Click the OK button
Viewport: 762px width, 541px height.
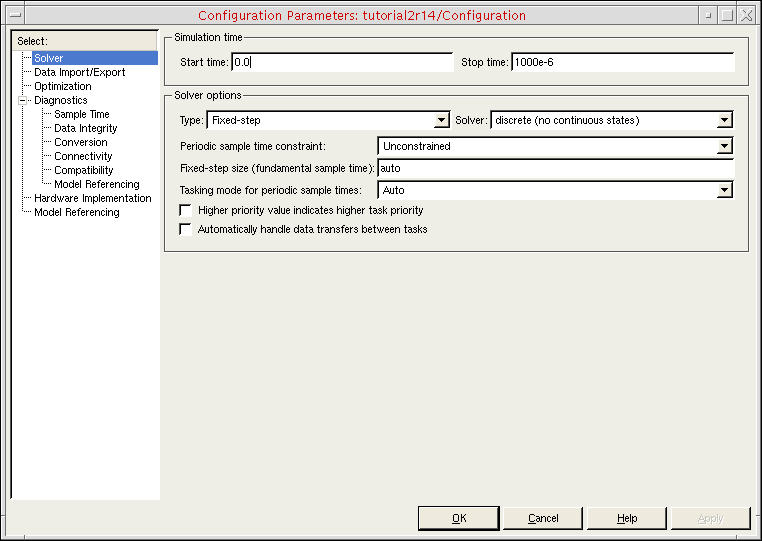click(458, 518)
